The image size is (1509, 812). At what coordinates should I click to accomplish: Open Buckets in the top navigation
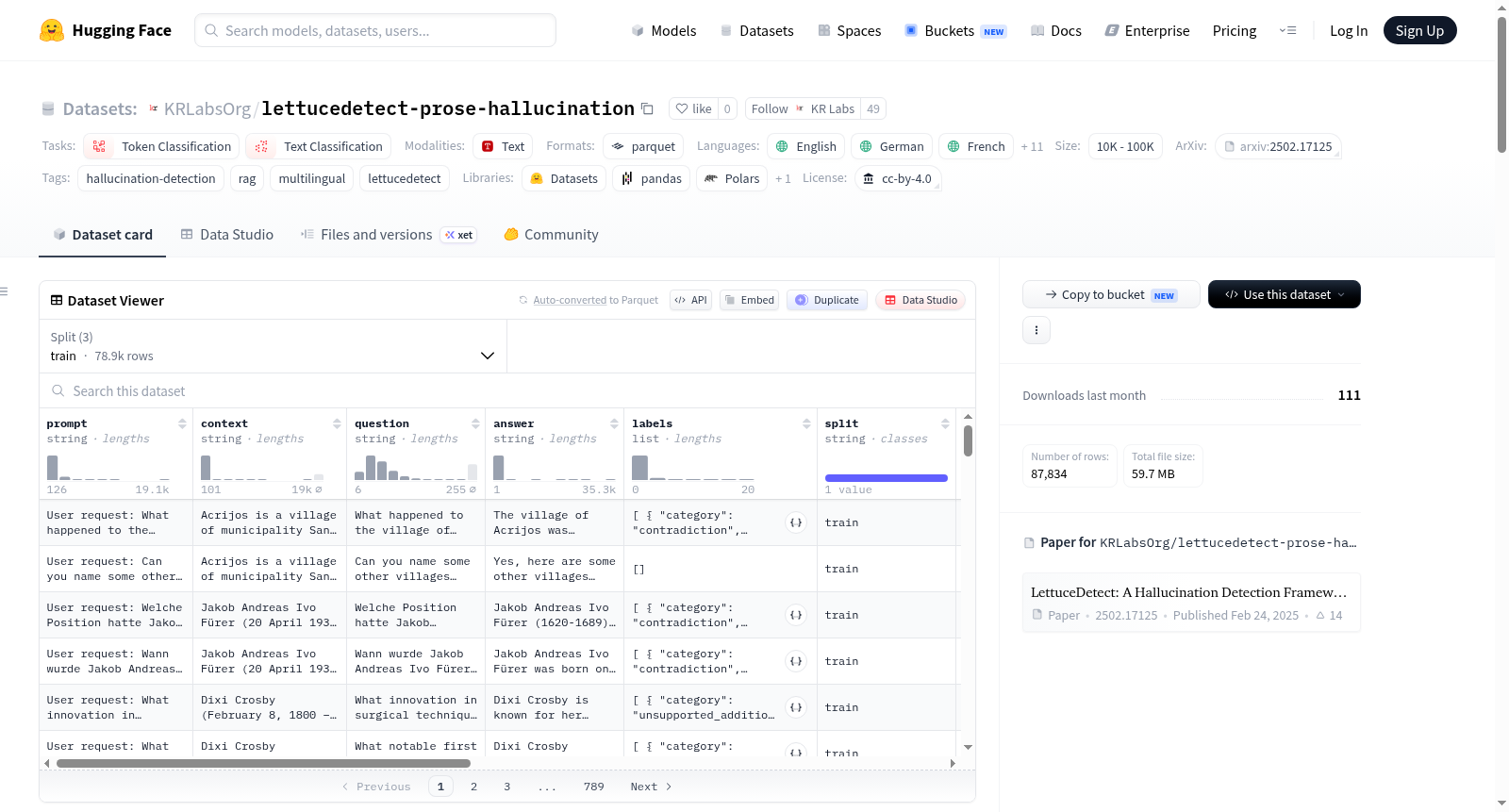point(955,31)
